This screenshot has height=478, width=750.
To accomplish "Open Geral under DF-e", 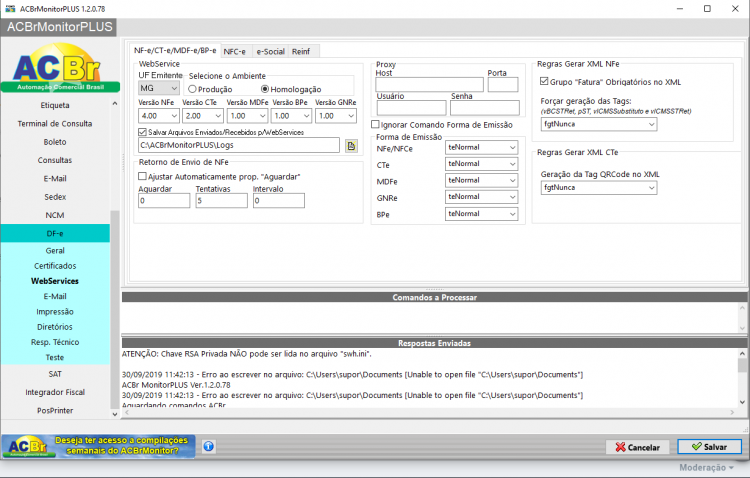I will (x=55, y=251).
